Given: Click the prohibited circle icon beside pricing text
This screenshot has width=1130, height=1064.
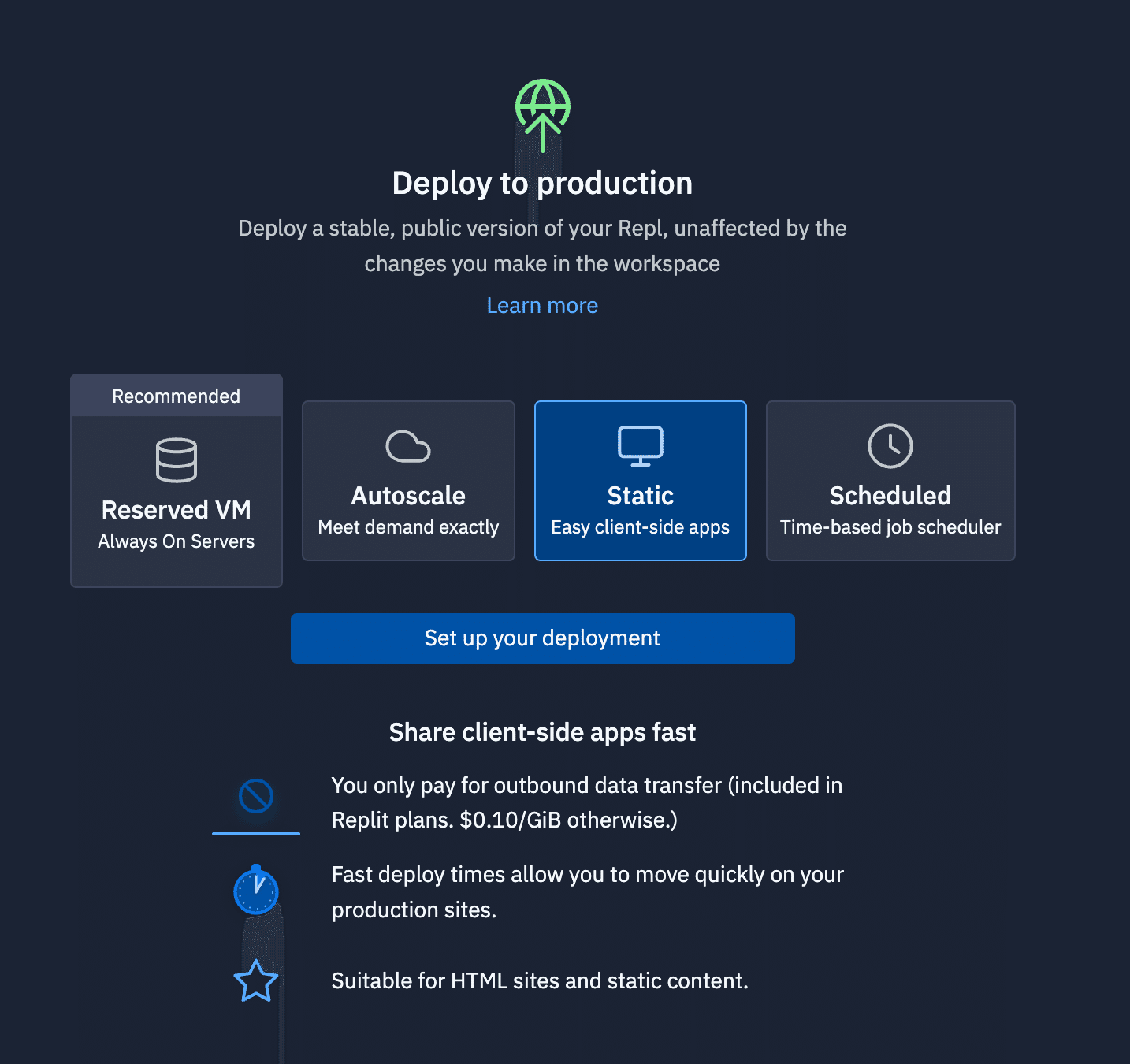Looking at the screenshot, I should (x=256, y=796).
